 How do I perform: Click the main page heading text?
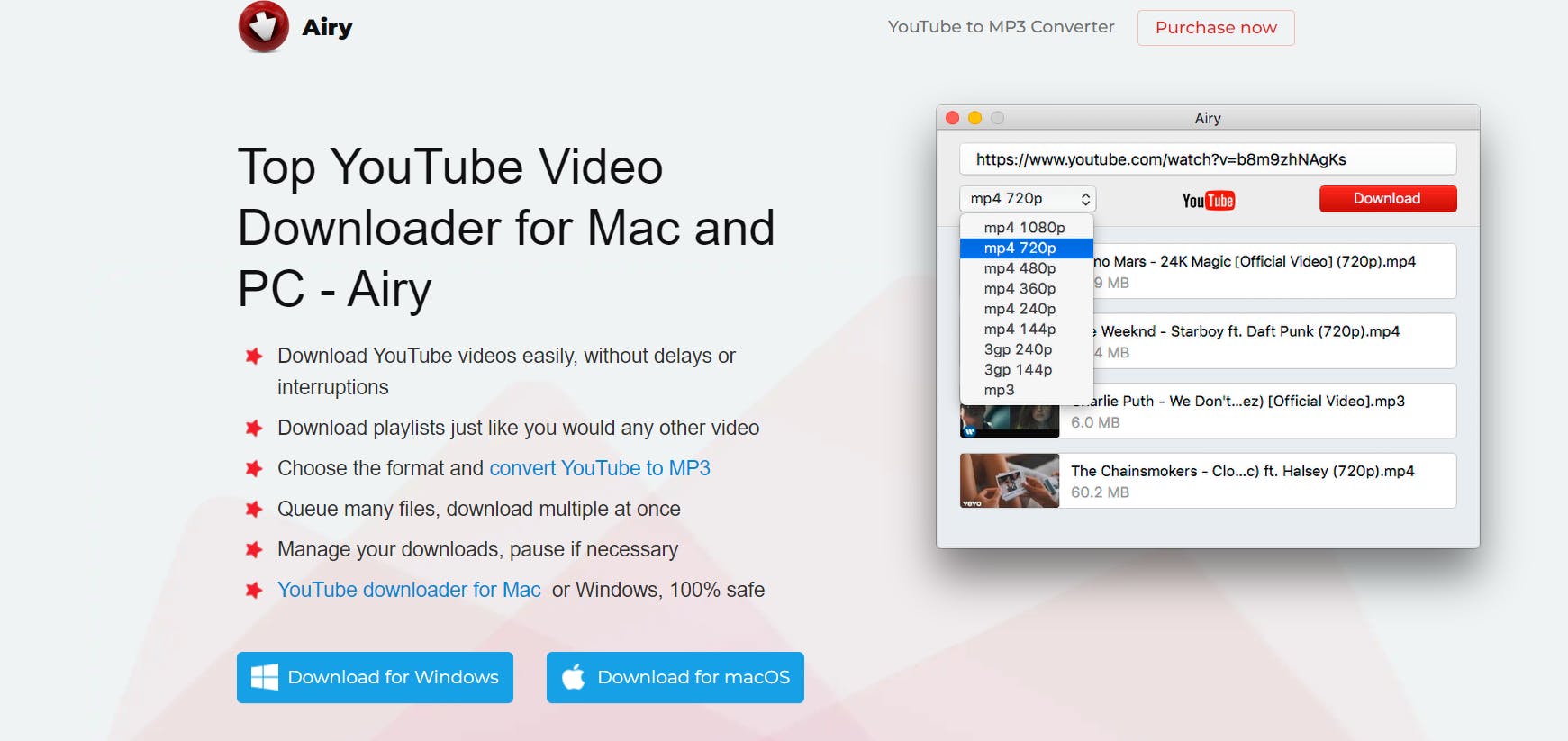(x=506, y=228)
